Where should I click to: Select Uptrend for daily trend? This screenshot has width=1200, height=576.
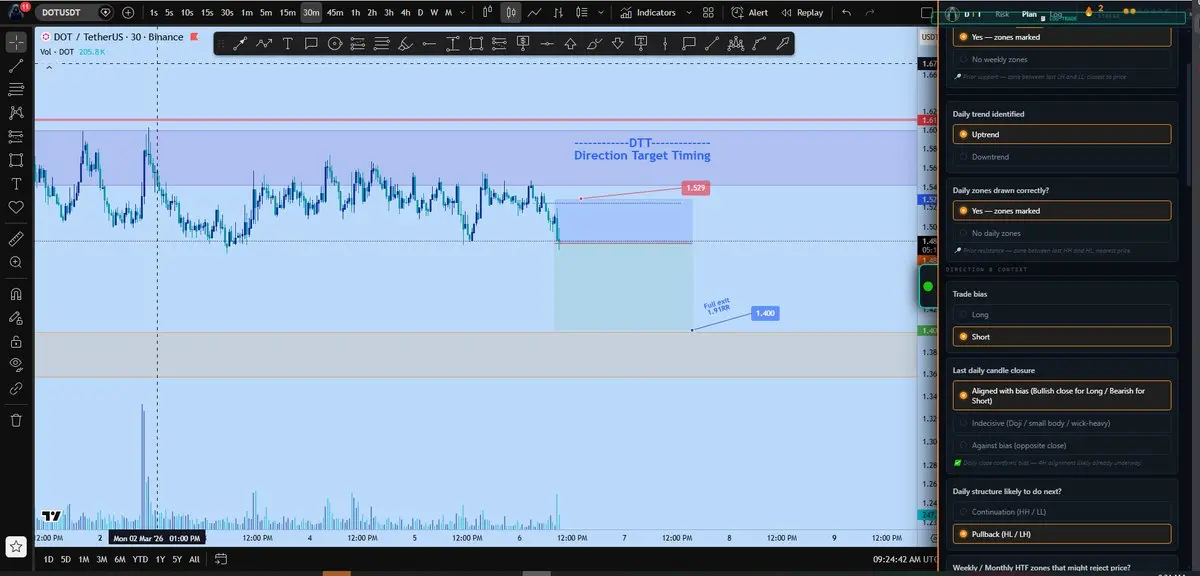click(x=1061, y=134)
